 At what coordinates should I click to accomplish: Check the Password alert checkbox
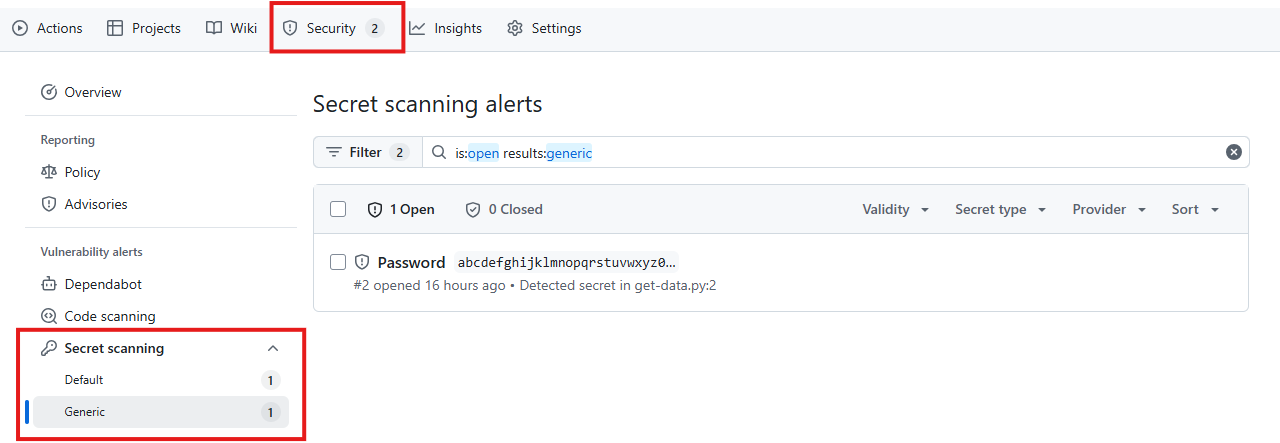tap(338, 262)
